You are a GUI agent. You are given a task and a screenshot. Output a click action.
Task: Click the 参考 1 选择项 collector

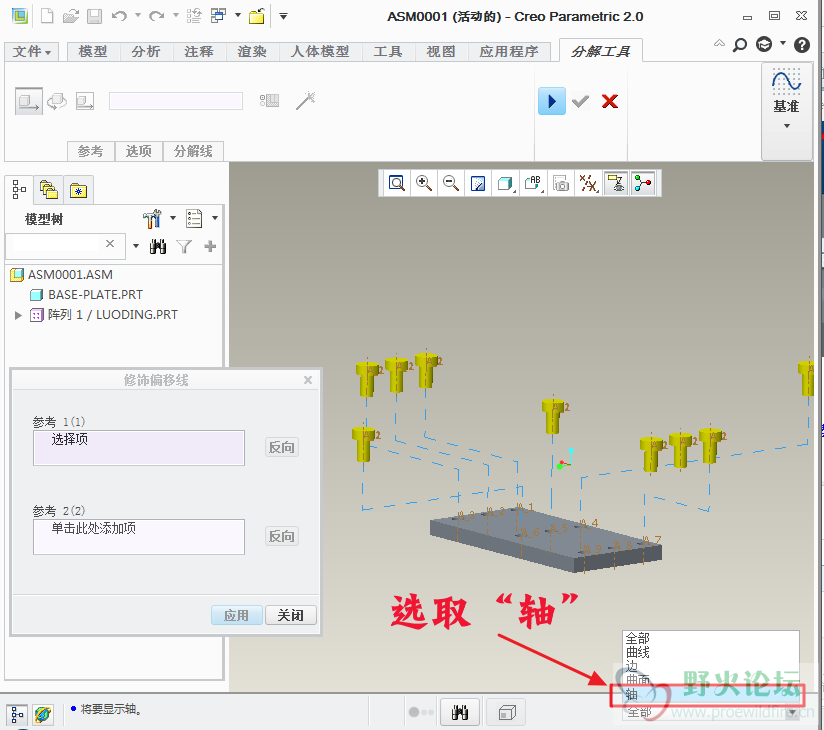tap(139, 448)
